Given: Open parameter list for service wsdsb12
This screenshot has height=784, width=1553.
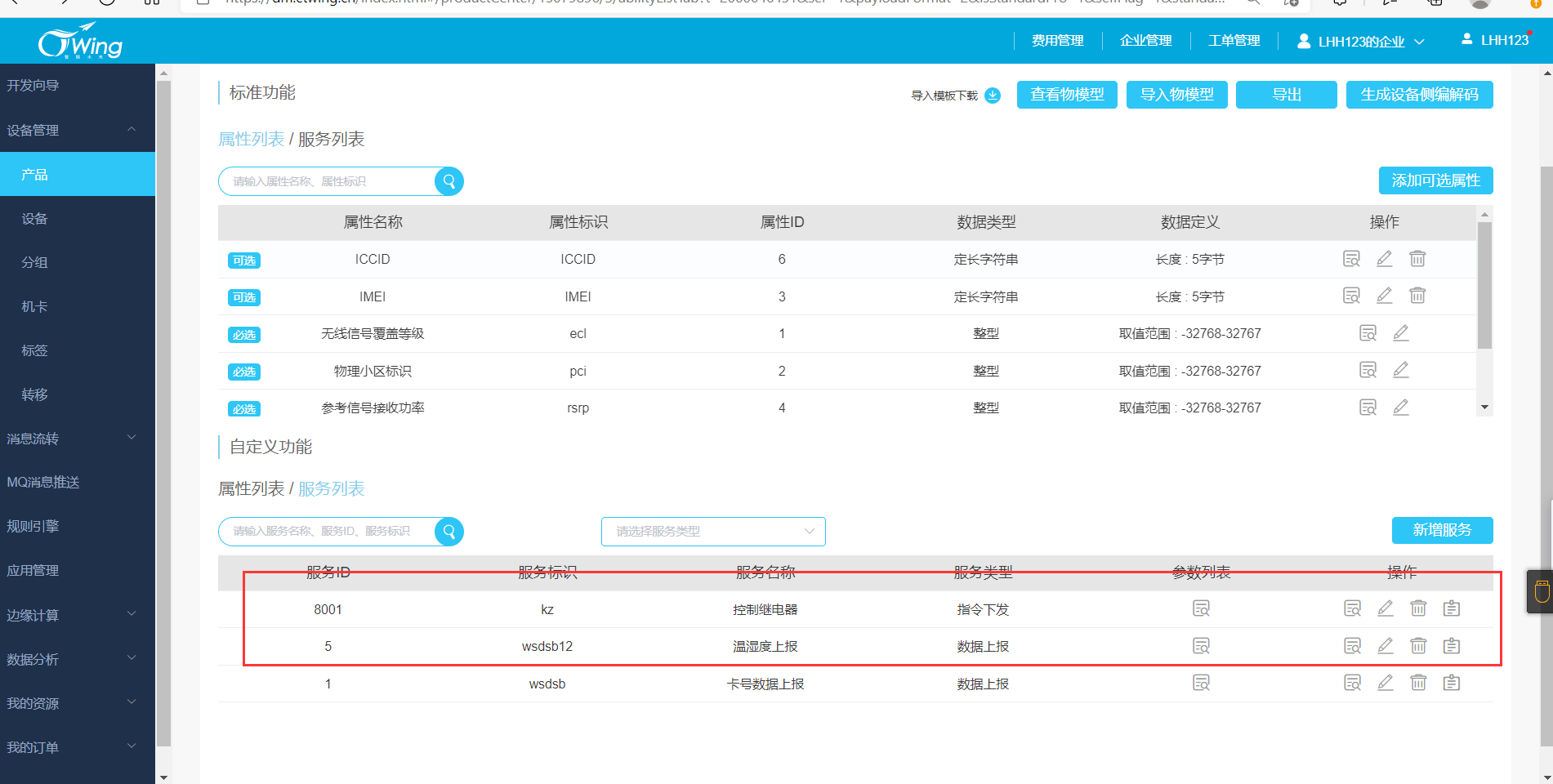Looking at the screenshot, I should (1201, 646).
